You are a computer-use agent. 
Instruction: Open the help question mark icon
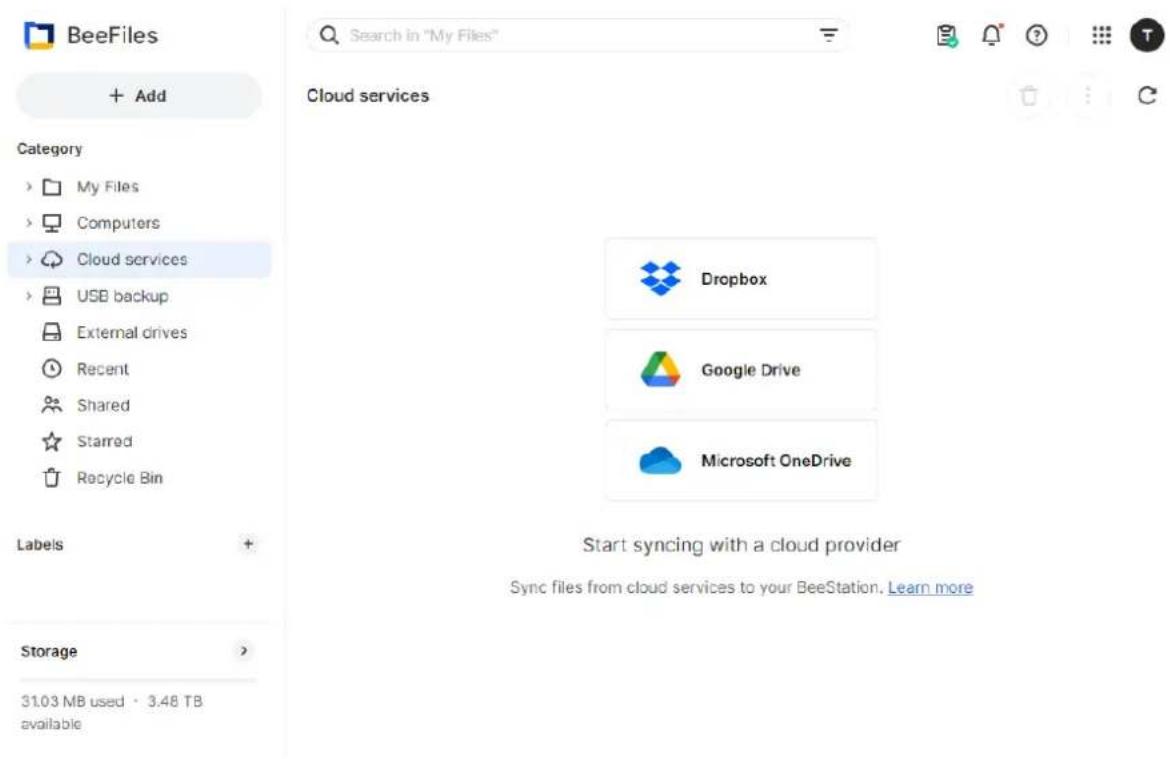click(1036, 35)
